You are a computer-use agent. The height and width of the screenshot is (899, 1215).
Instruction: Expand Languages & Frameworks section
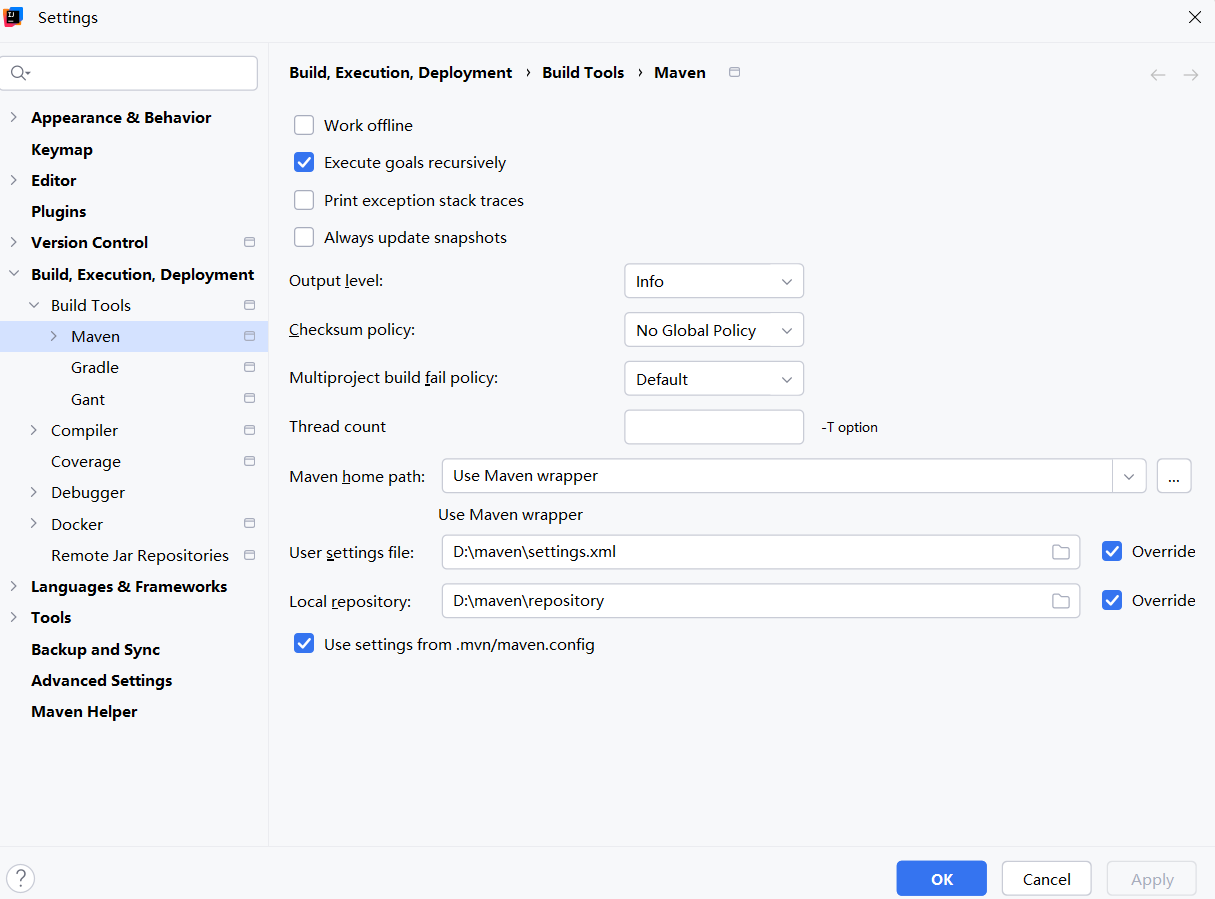point(13,586)
